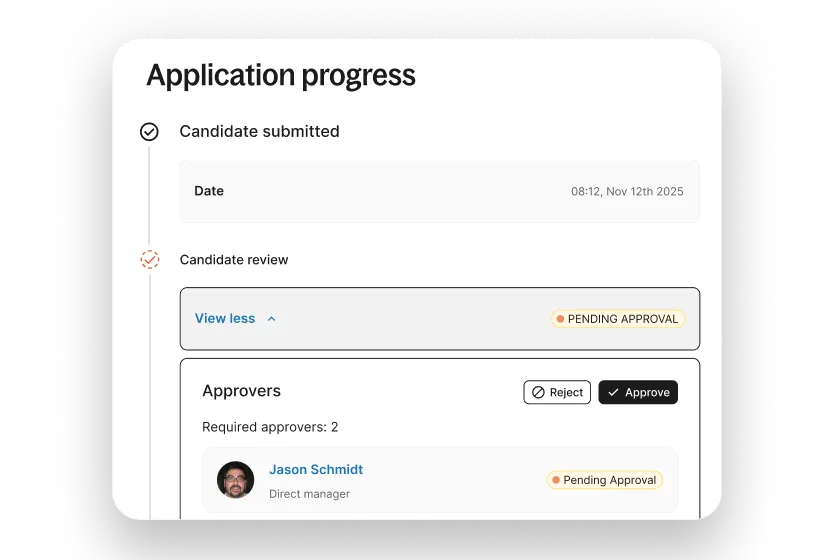Screen dimensions: 832x560
Task: Click the View less link
Action: pos(225,319)
